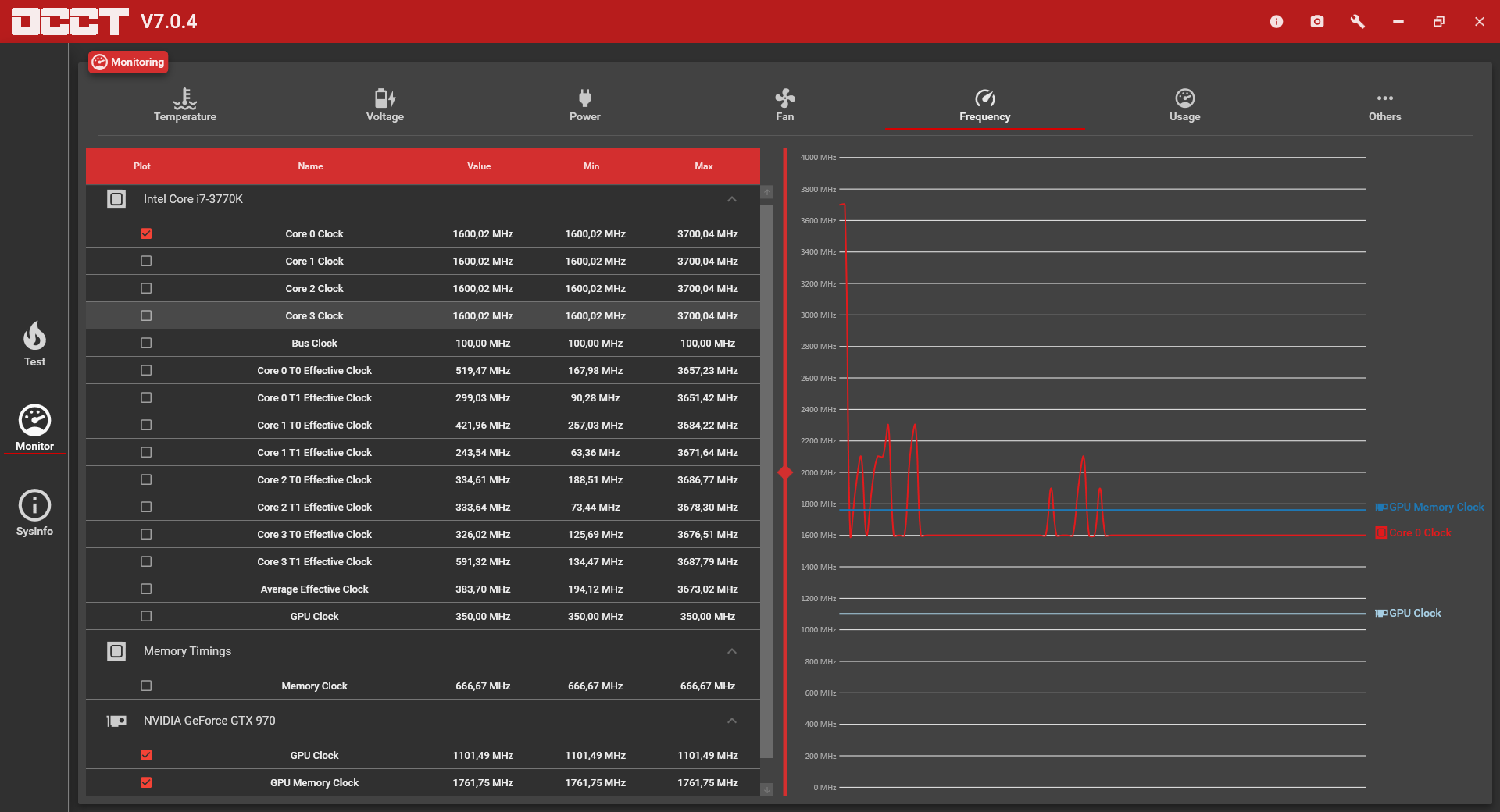
Task: Uncheck the GPU Memory Clock plot checkbox
Action: click(x=146, y=782)
